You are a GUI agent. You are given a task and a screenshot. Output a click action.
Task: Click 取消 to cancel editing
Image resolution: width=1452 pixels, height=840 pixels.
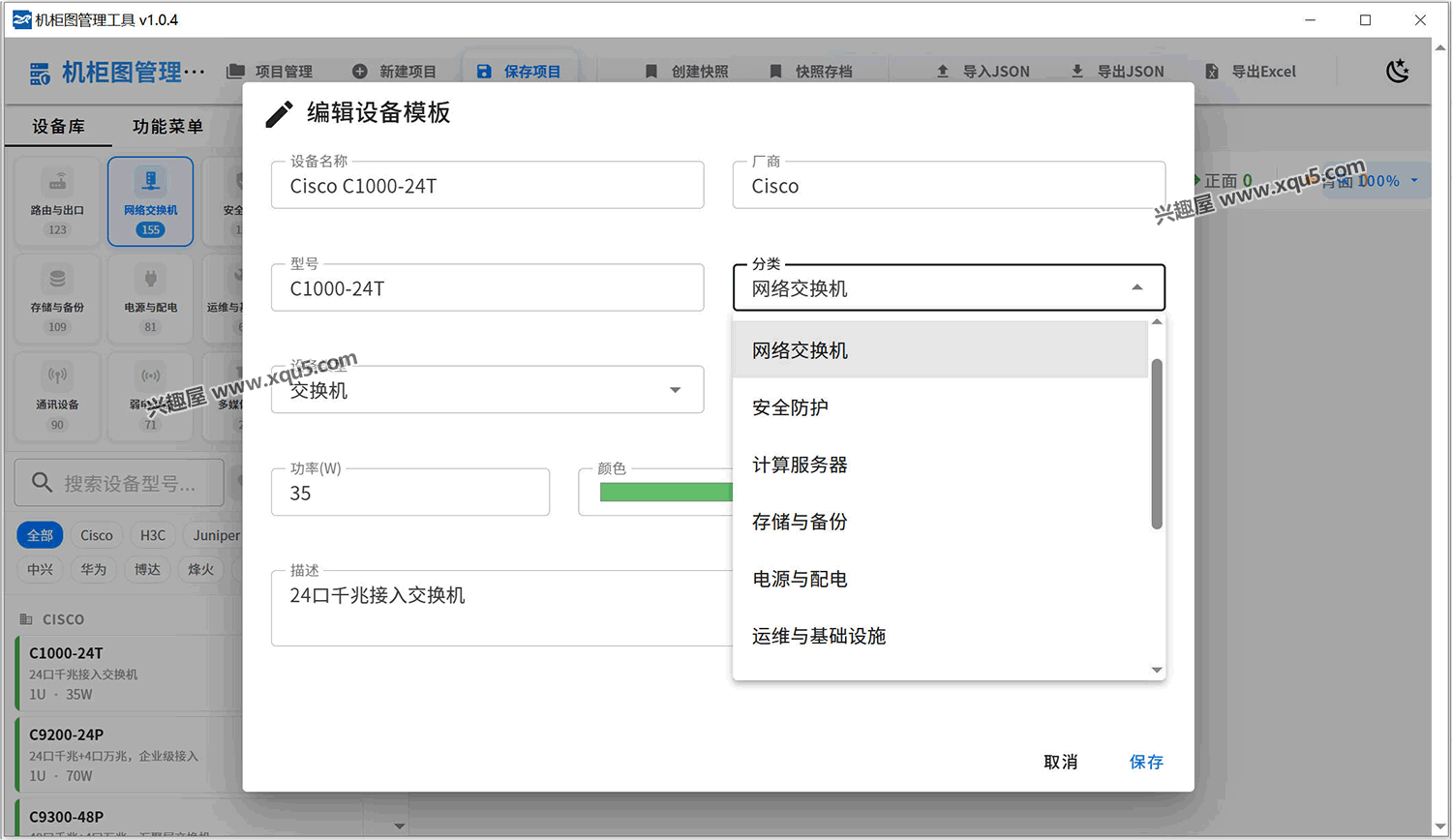point(1061,762)
